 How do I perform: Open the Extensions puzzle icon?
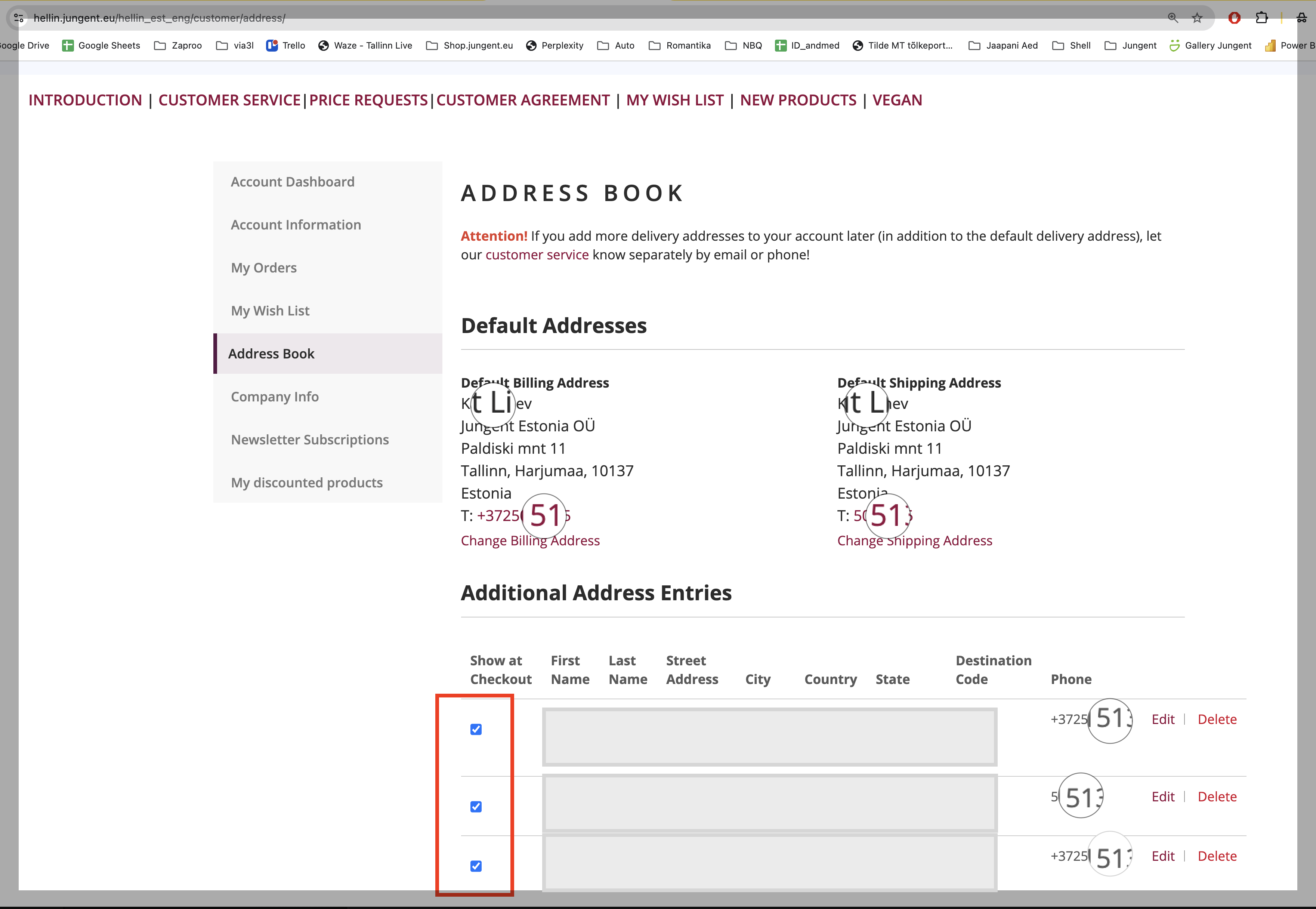click(1261, 18)
